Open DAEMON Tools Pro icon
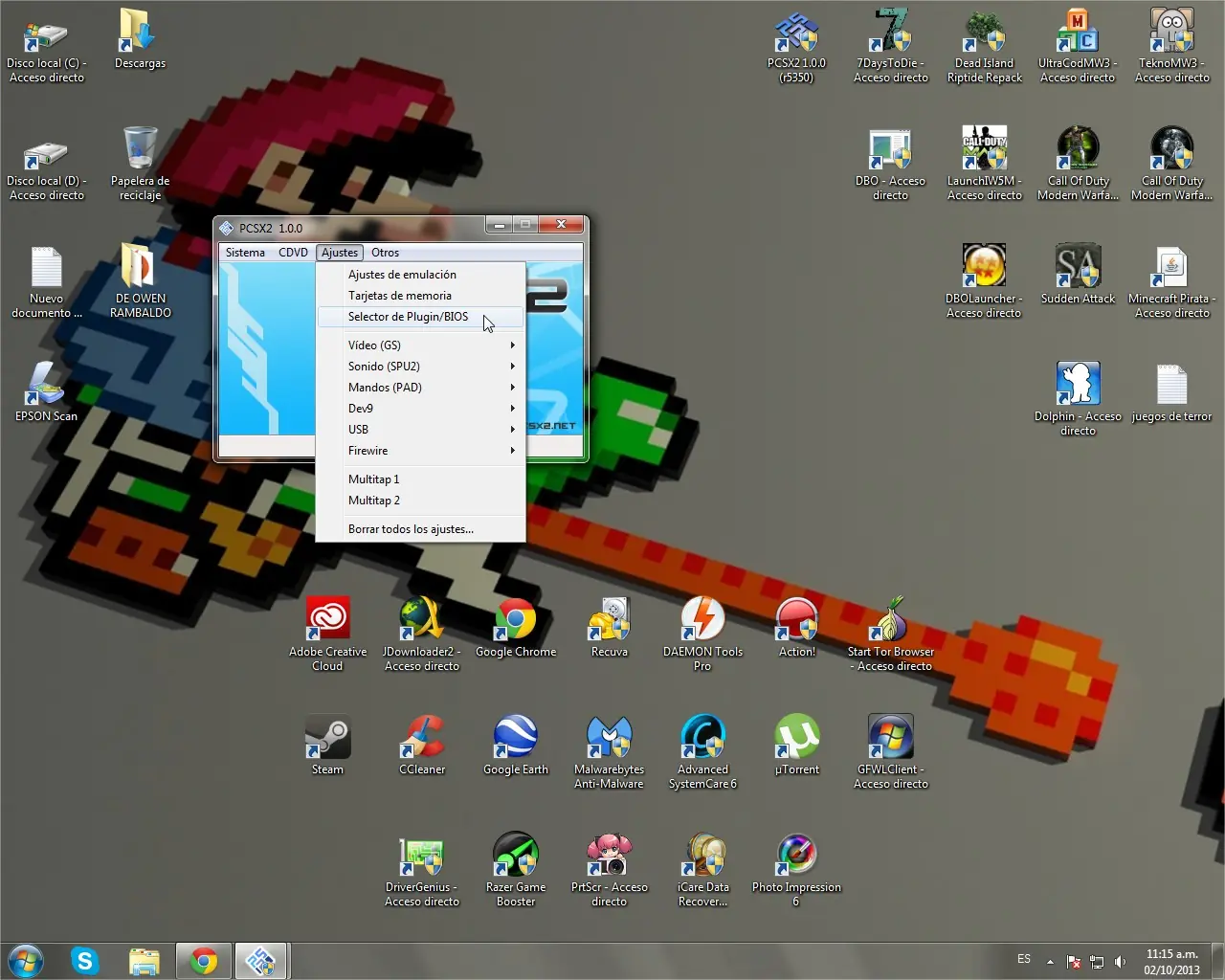The height and width of the screenshot is (980, 1225). (x=702, y=635)
